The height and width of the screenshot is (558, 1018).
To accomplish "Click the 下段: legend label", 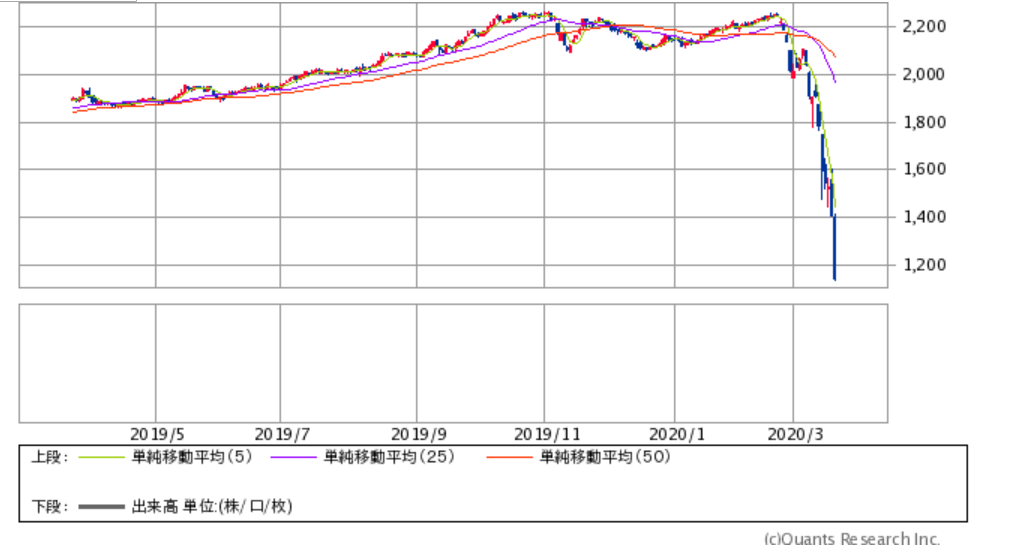I will pyautogui.click(x=49, y=507).
